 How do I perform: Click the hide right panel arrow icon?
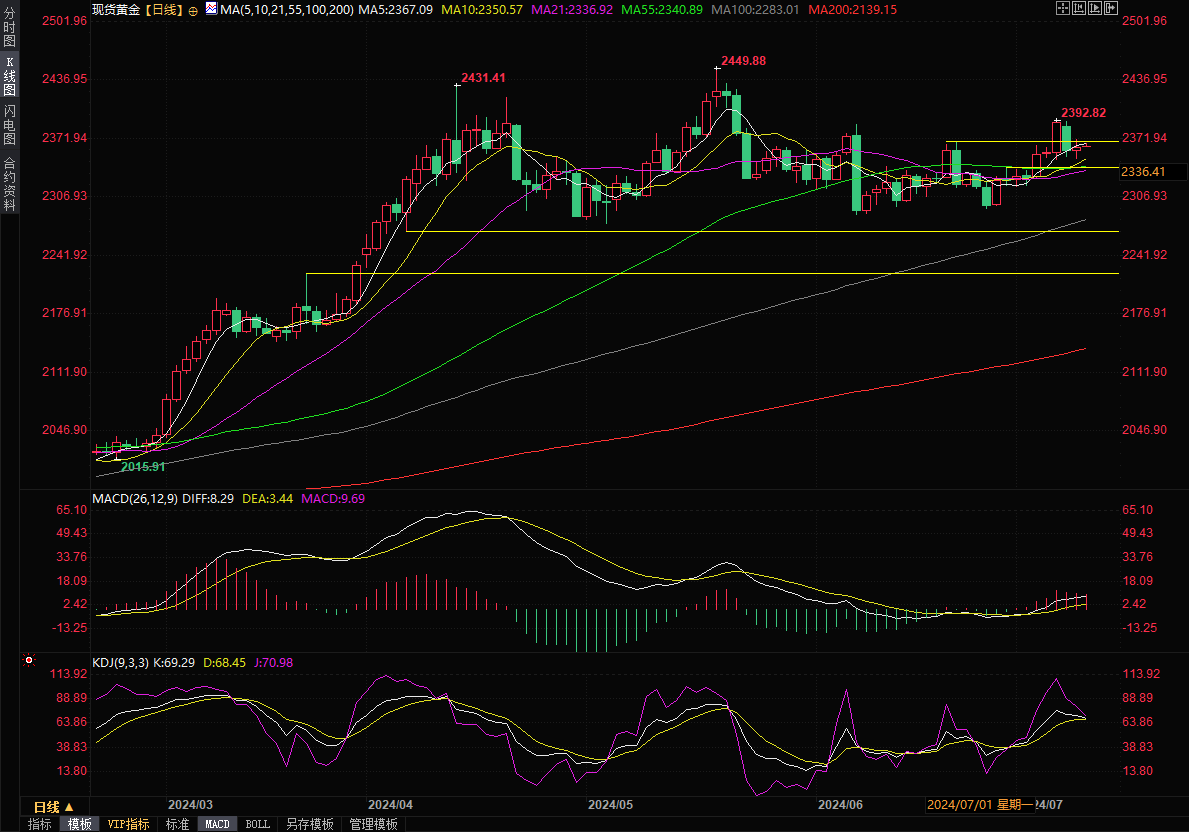click(x=1110, y=8)
